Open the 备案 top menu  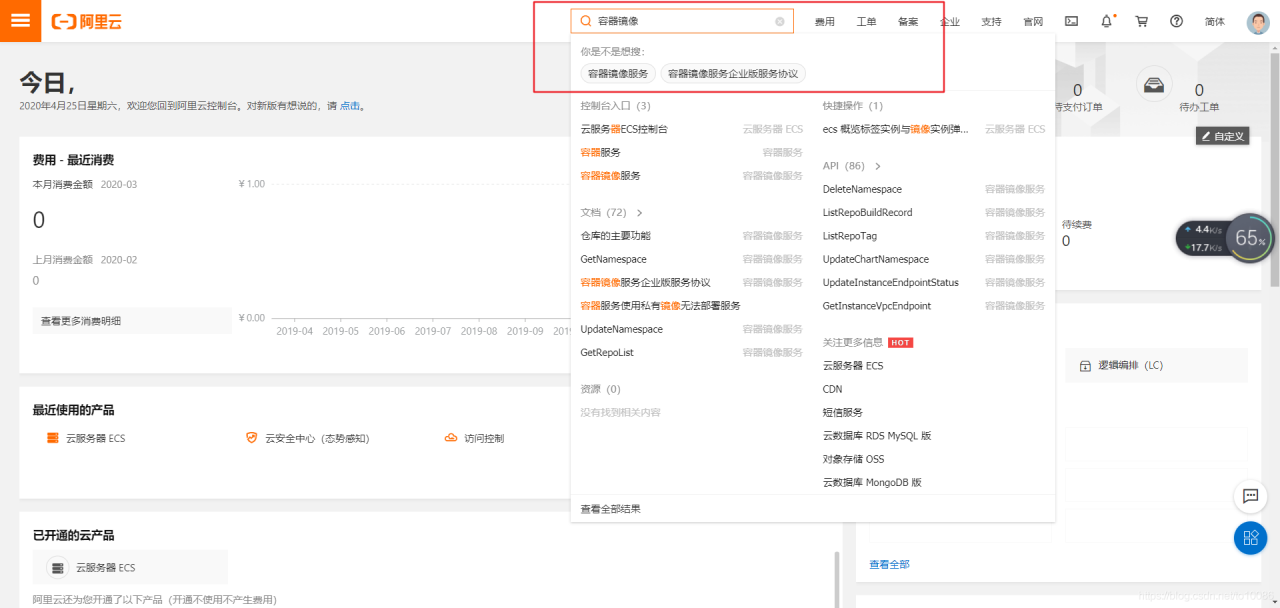[x=908, y=21]
